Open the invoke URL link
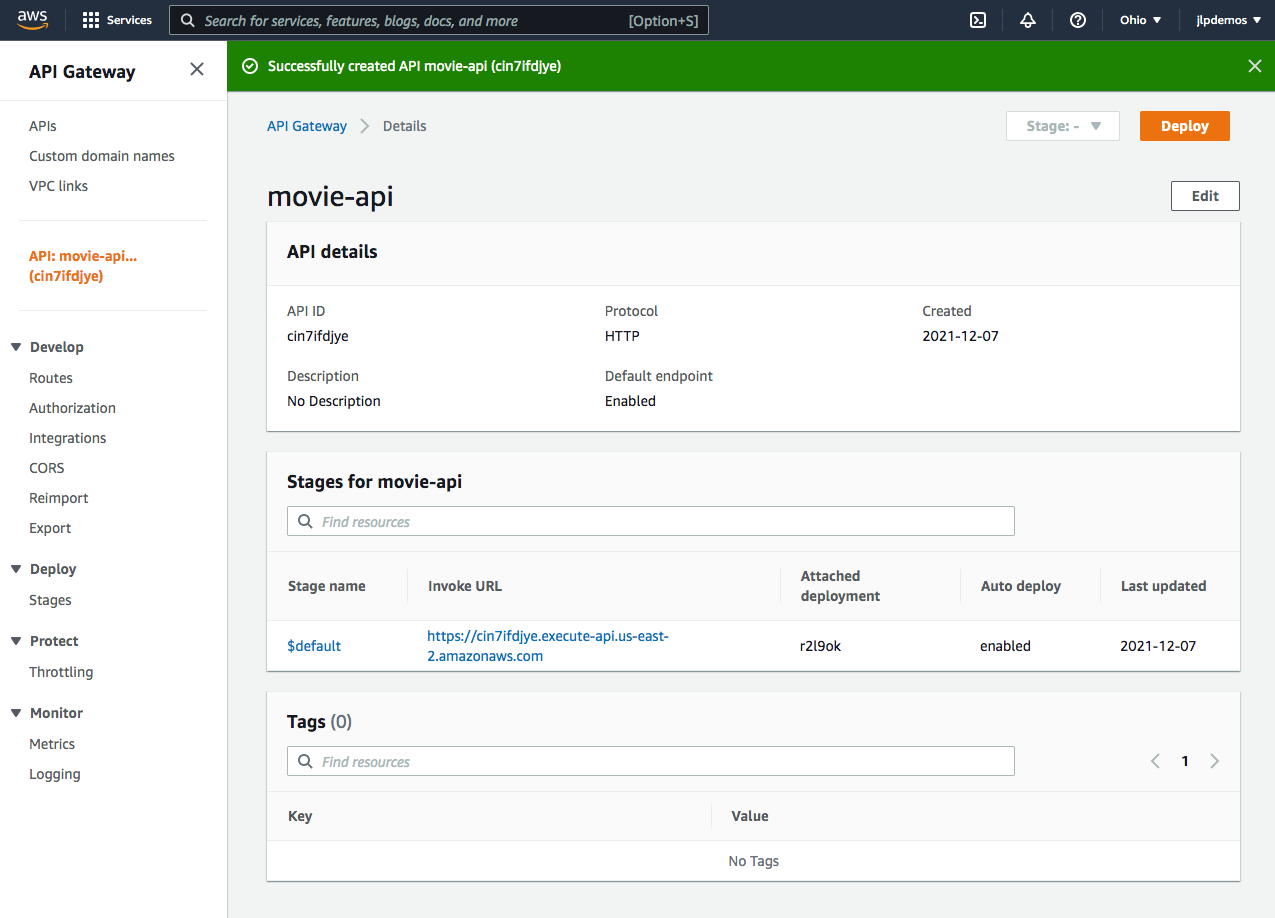 (547, 646)
